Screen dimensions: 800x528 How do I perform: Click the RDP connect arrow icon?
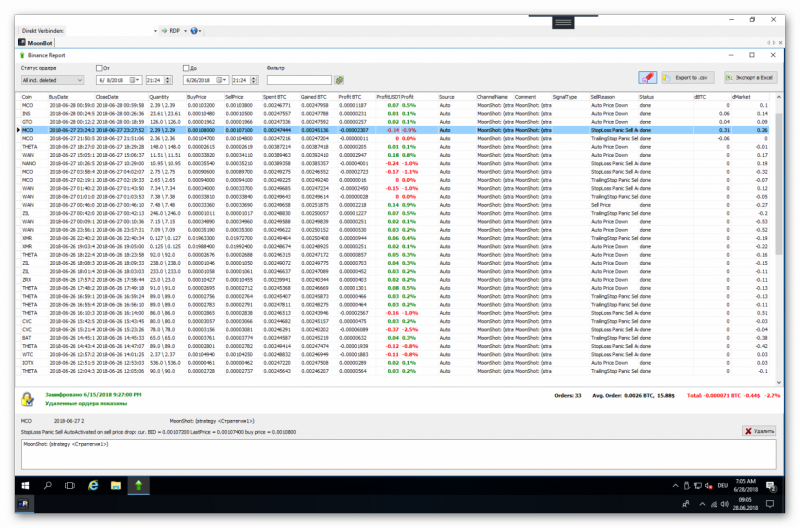(165, 31)
